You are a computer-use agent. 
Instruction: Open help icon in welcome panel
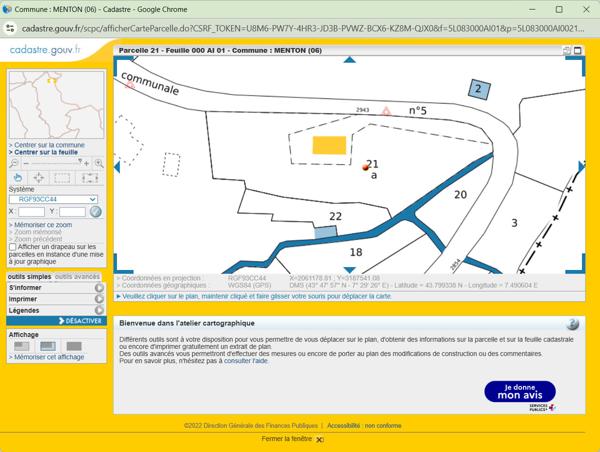573,324
